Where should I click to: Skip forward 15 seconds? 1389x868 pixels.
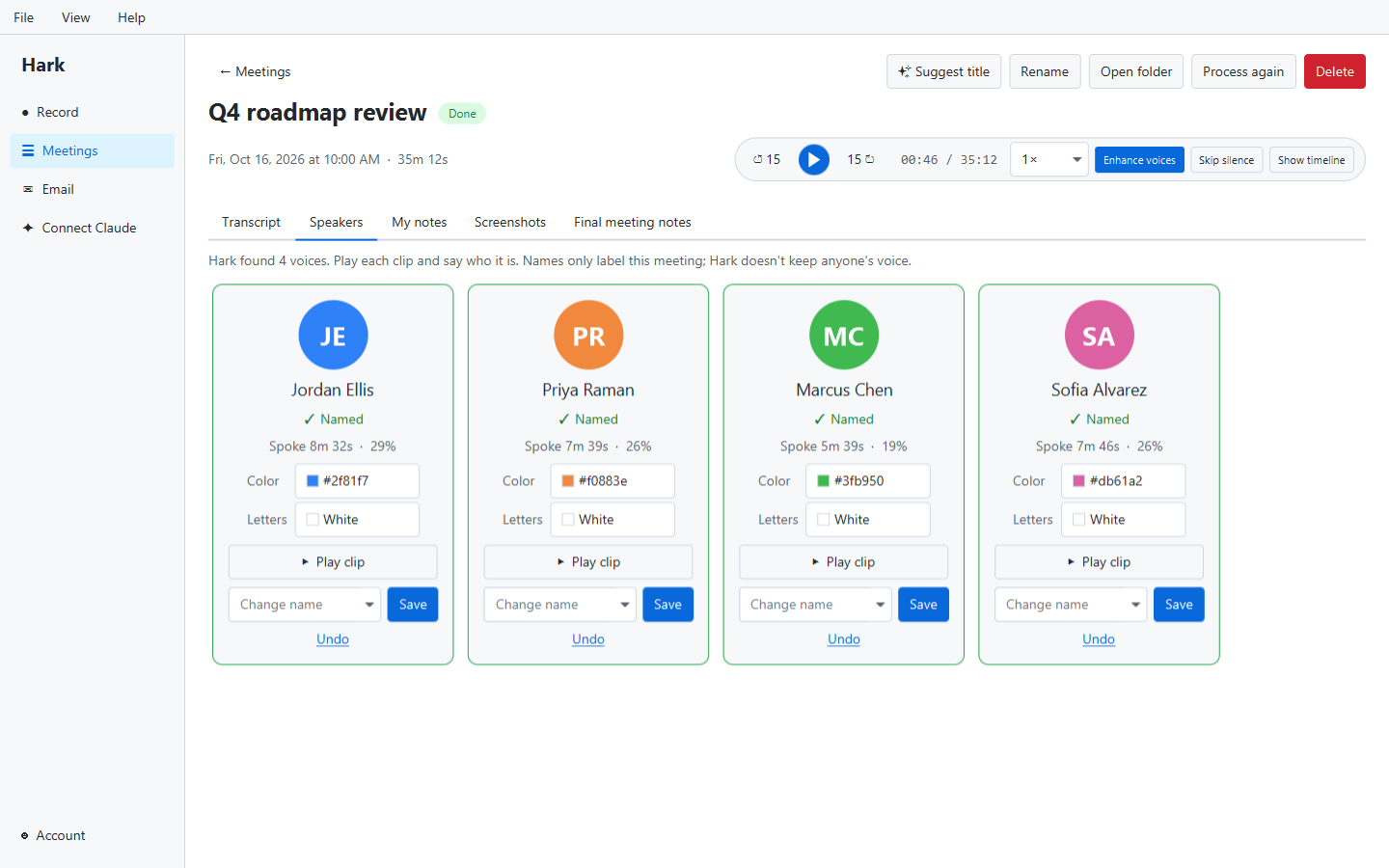860,159
